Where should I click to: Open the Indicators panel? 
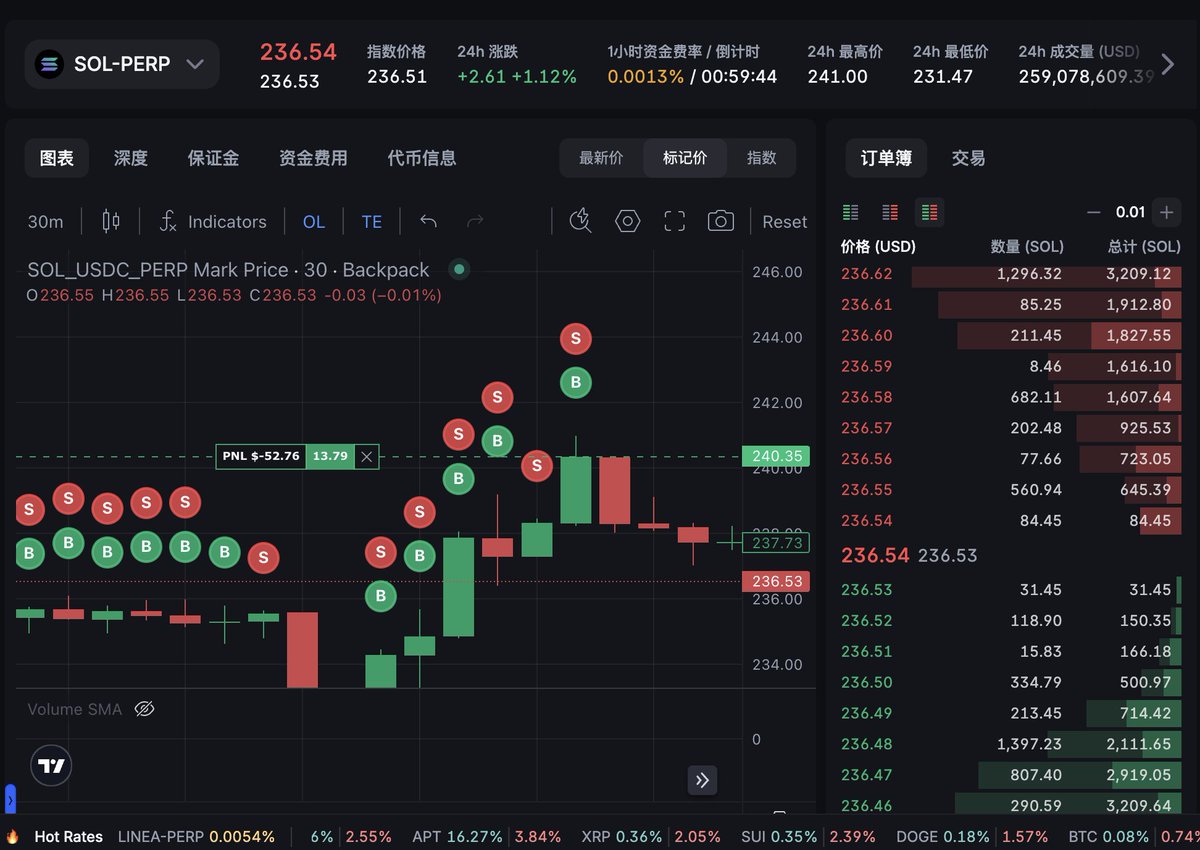coord(213,221)
